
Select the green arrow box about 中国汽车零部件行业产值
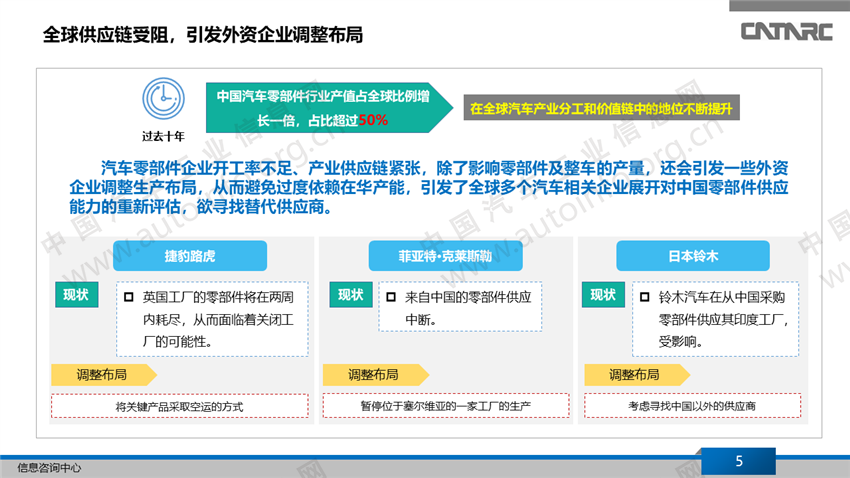329,108
